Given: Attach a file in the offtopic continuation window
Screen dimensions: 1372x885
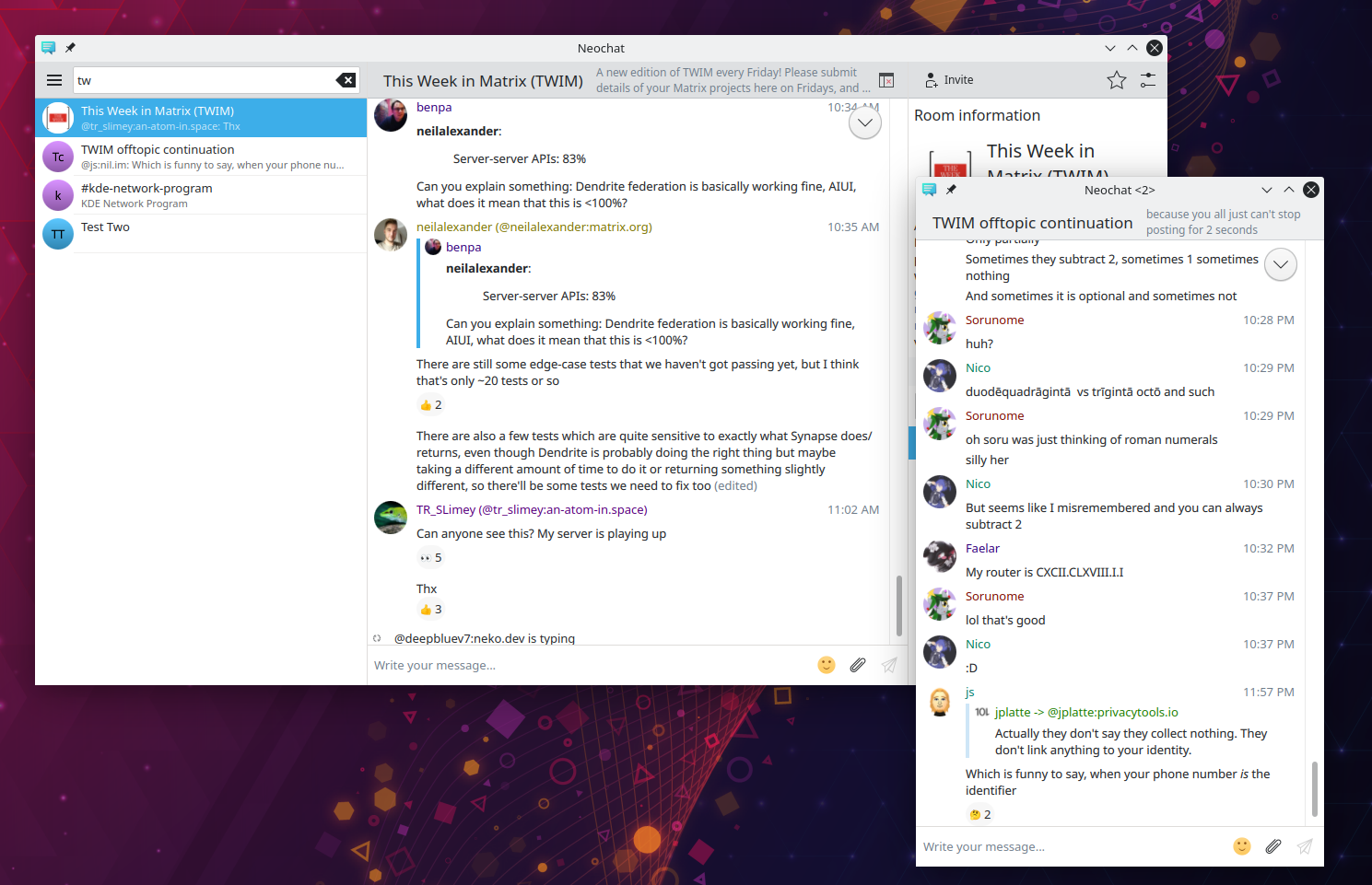Looking at the screenshot, I should pos(1273,846).
